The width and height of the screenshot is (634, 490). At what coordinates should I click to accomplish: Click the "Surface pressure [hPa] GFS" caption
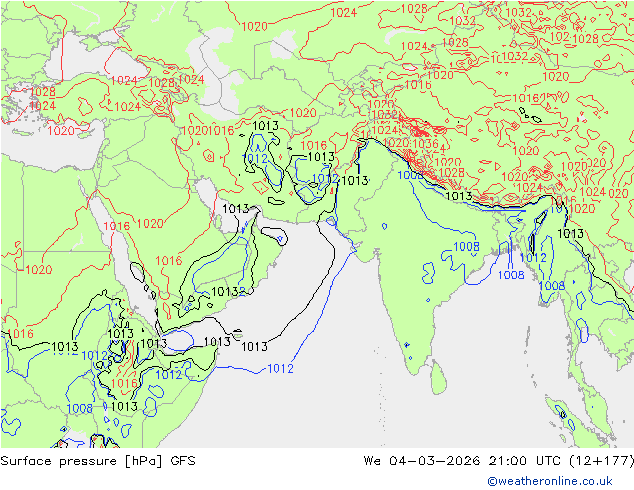(x=98, y=461)
